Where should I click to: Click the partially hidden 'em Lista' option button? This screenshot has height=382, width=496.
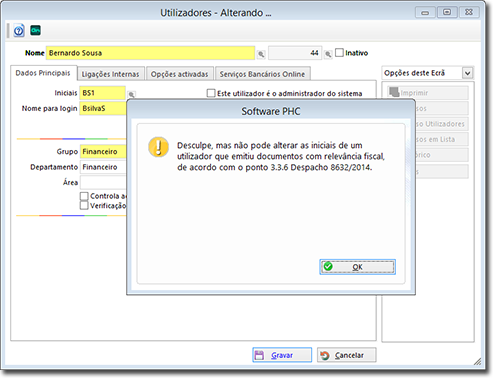click(442, 139)
